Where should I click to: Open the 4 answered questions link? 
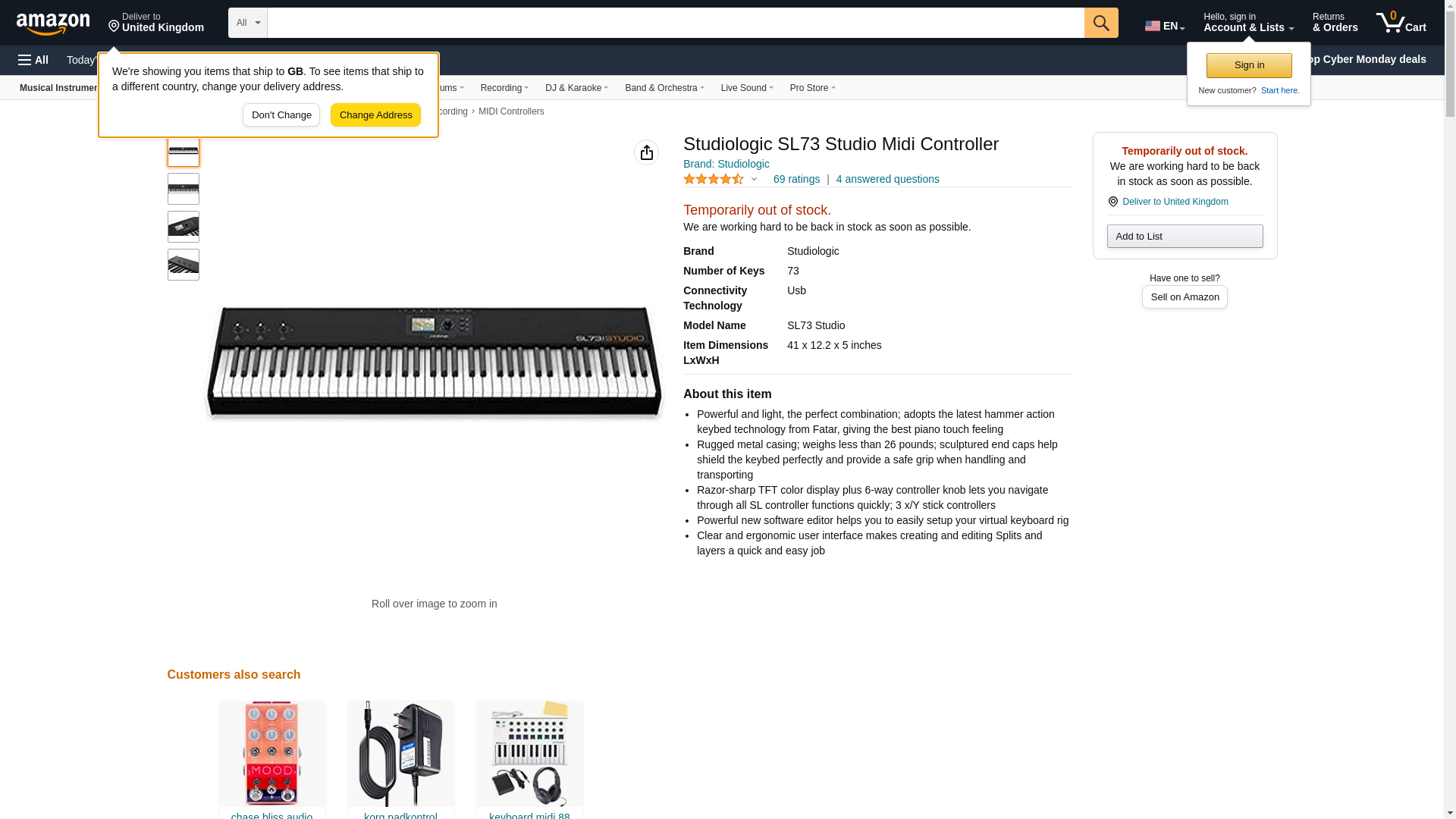click(887, 180)
